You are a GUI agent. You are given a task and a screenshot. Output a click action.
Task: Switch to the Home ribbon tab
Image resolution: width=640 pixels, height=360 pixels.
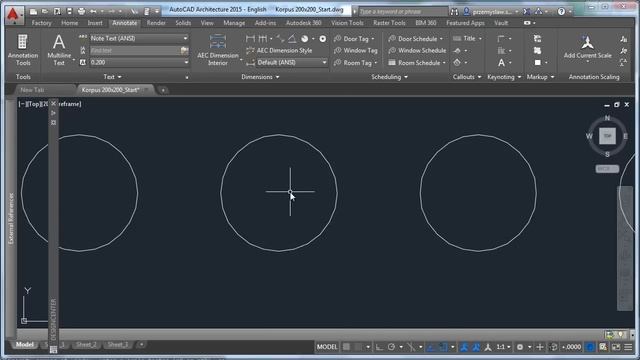tap(69, 23)
